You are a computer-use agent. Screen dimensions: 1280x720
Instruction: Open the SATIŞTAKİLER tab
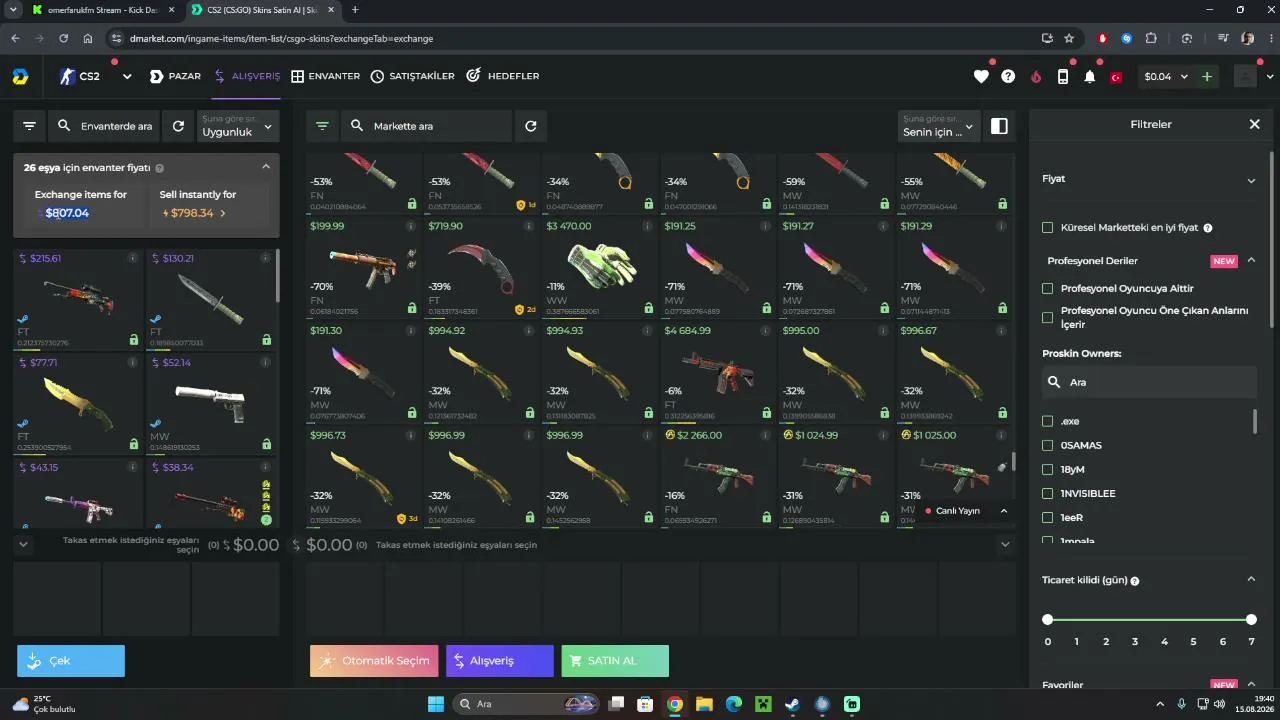tap(412, 76)
